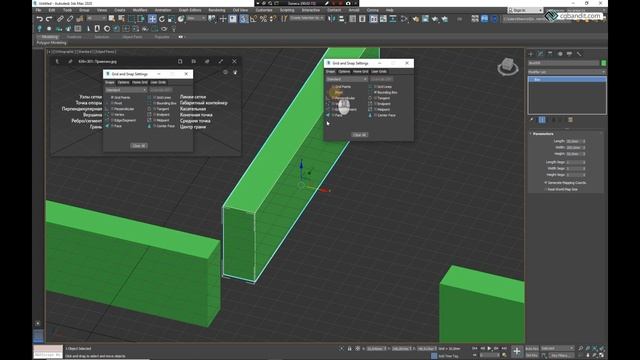This screenshot has height=360, width=640.
Task: Toggle Real-World Map Size checkbox
Action: 546,189
